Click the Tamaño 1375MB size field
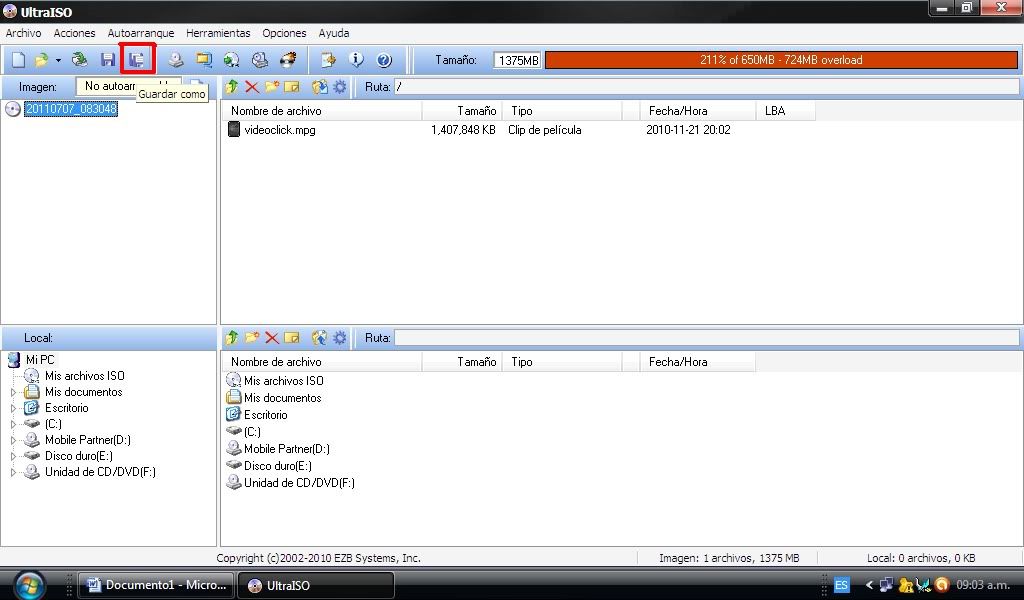The width and height of the screenshot is (1024, 600). click(517, 60)
